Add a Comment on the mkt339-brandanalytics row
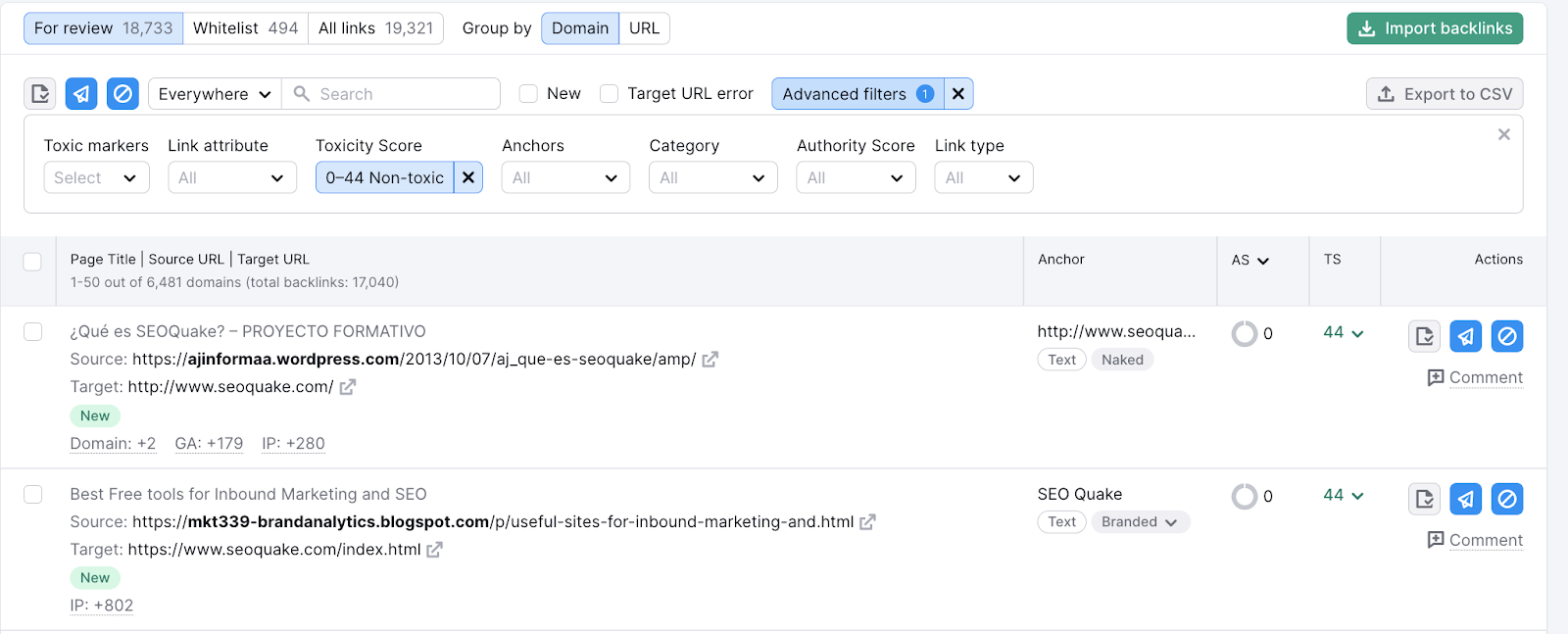 [1475, 541]
